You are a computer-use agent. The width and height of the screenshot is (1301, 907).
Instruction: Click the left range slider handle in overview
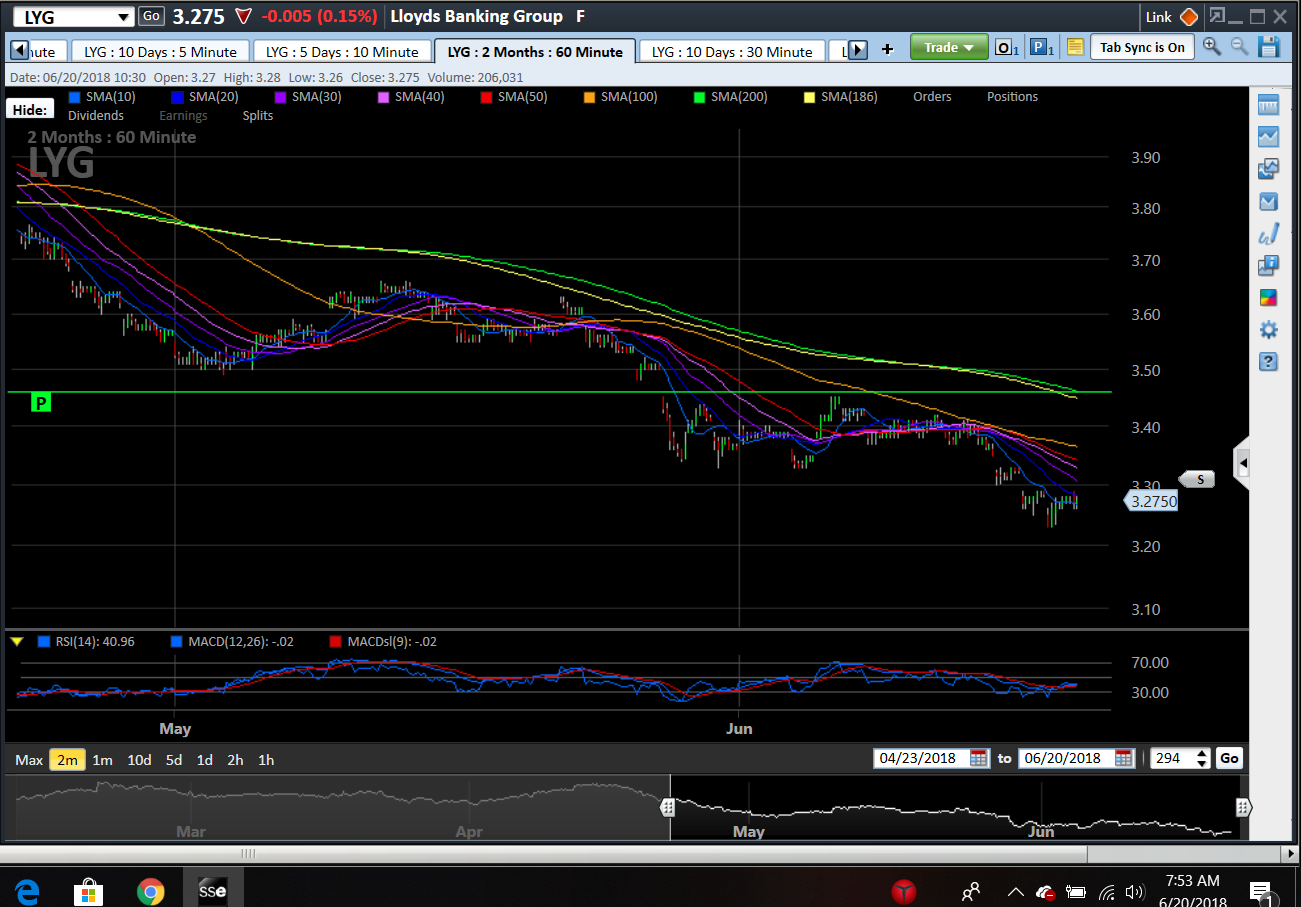(668, 806)
